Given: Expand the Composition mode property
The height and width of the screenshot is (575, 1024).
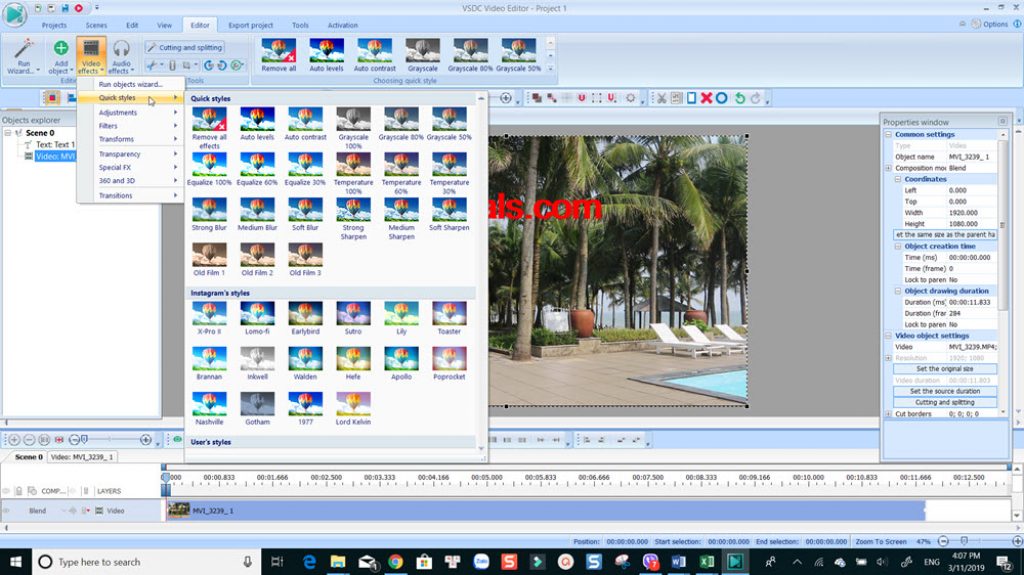Looking at the screenshot, I should tap(888, 168).
